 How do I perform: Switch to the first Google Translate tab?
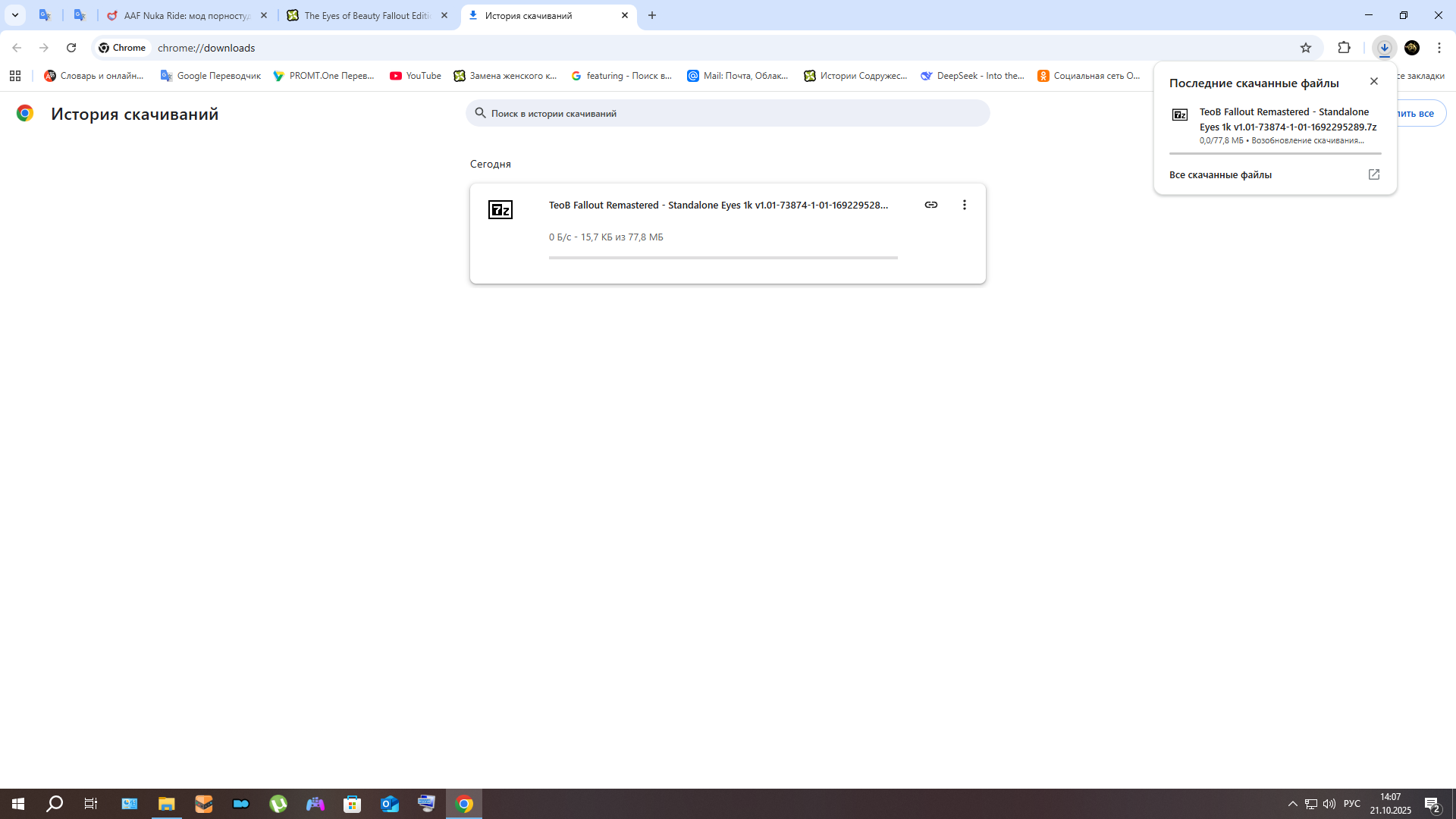45,15
